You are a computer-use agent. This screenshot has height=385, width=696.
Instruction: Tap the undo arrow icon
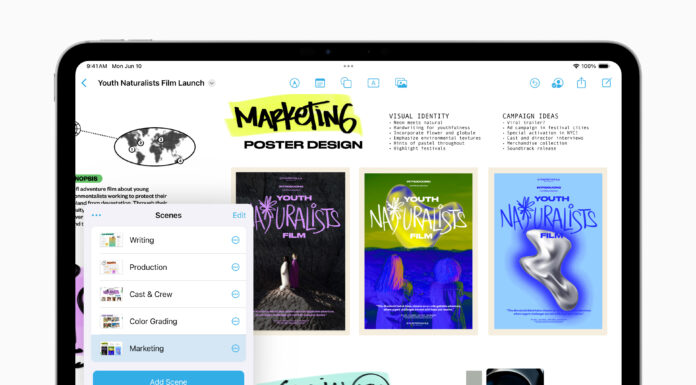pyautogui.click(x=535, y=83)
